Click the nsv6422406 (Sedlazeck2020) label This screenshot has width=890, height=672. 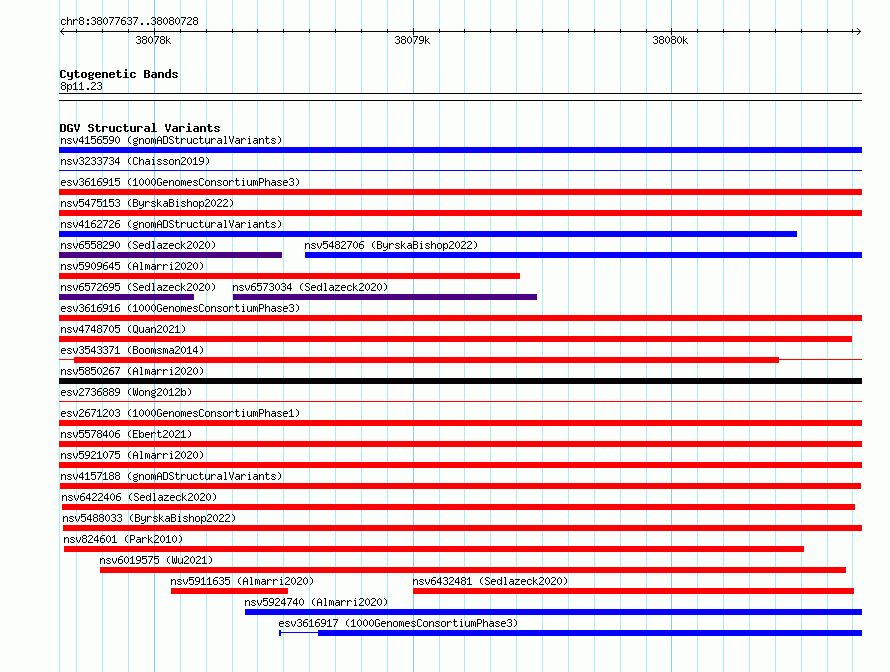(139, 497)
